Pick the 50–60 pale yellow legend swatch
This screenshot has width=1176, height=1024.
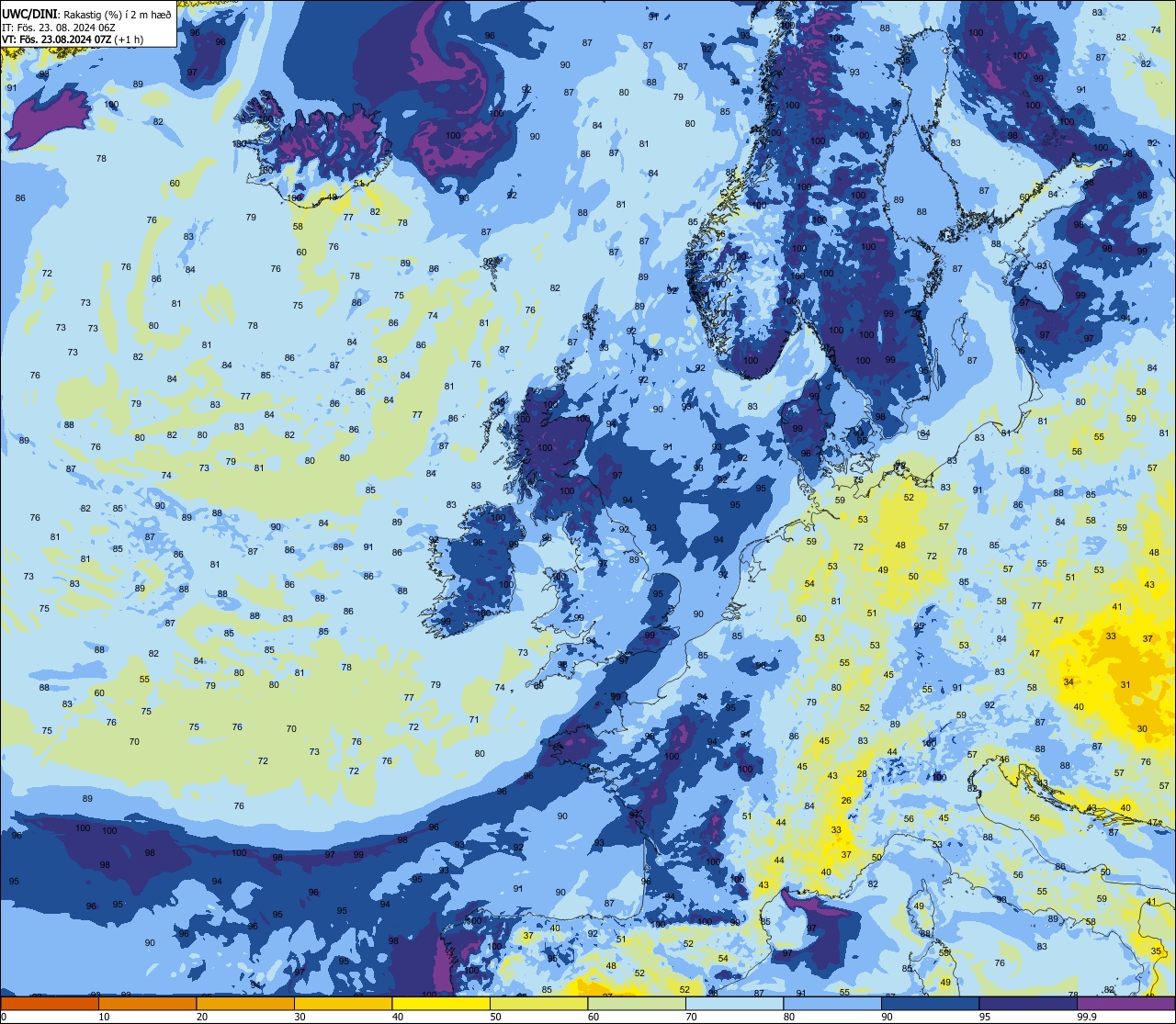tap(538, 1003)
